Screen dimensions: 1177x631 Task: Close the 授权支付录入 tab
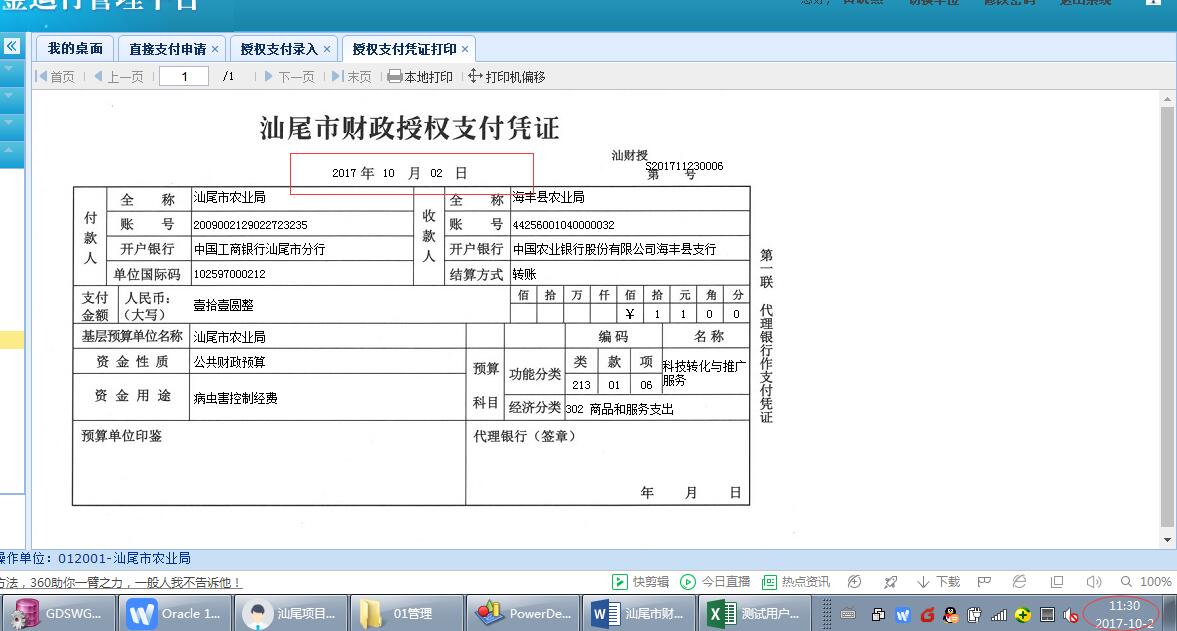(x=326, y=49)
